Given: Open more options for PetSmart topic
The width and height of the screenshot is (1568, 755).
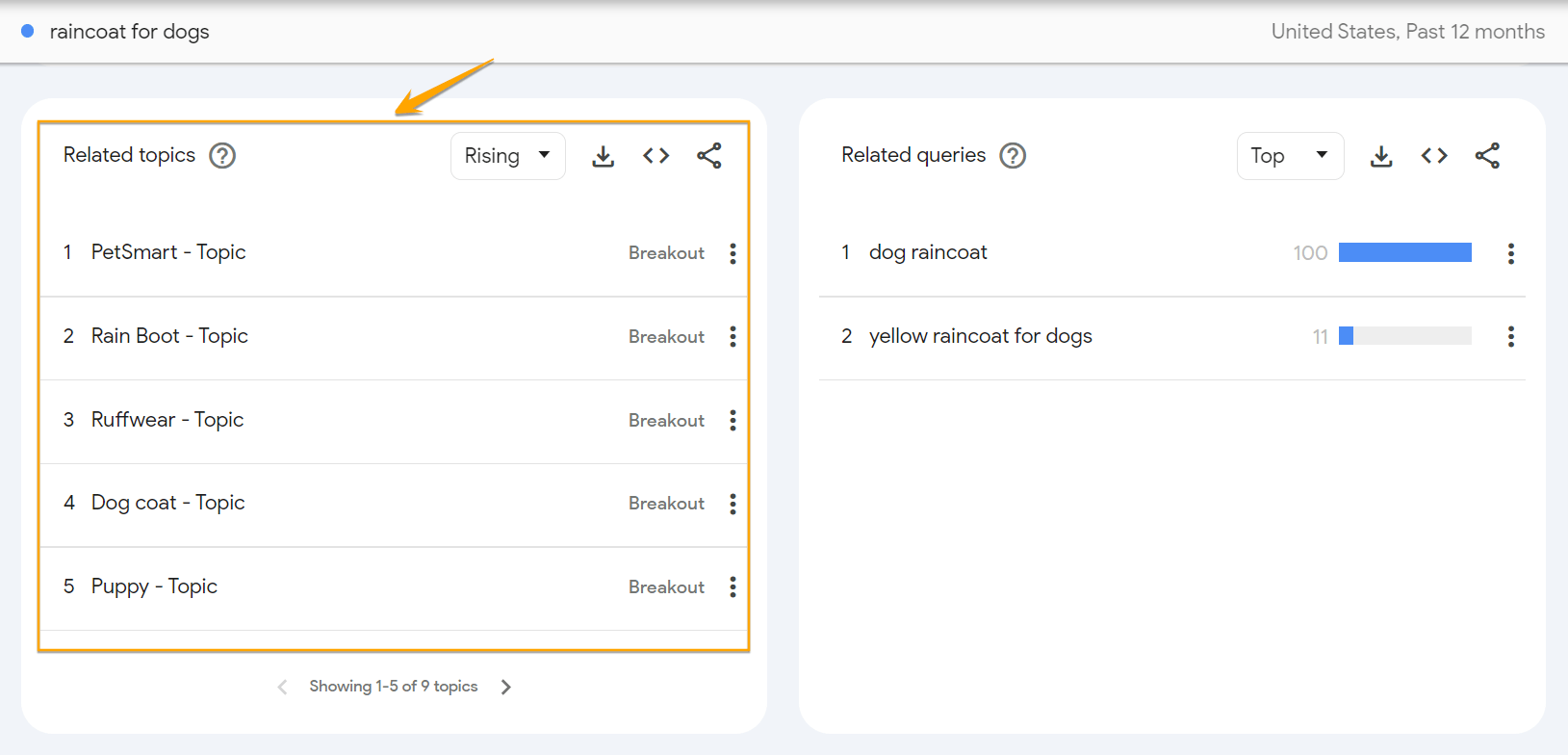Looking at the screenshot, I should (733, 253).
